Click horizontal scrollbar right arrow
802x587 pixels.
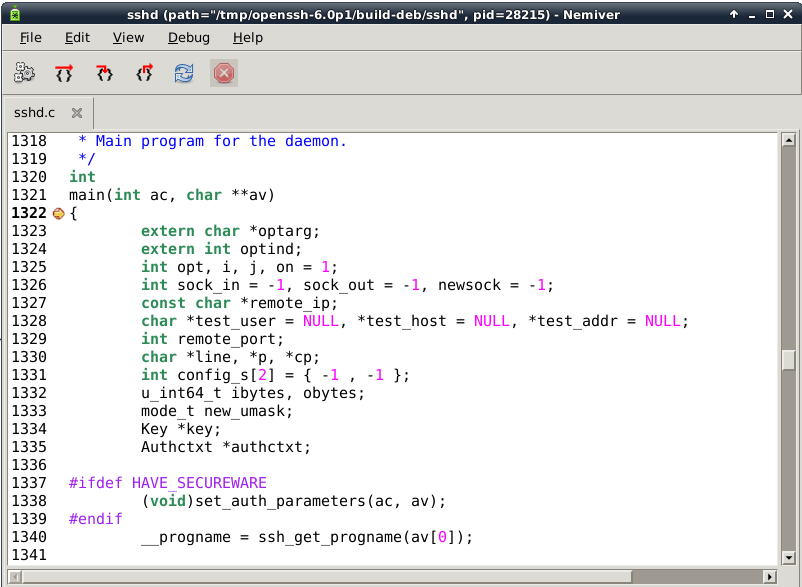click(770, 577)
